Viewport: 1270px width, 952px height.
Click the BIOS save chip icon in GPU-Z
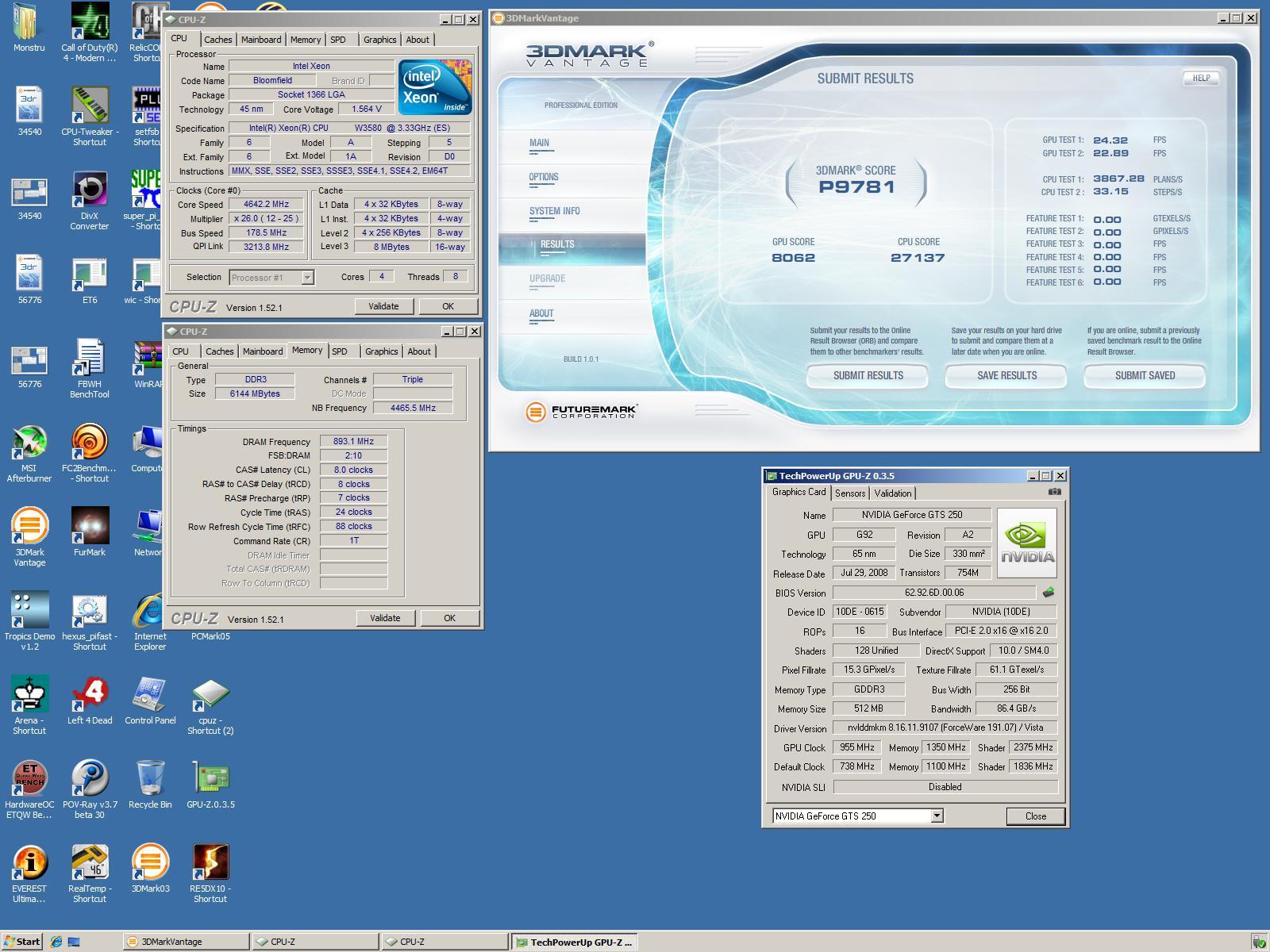coord(1049,593)
